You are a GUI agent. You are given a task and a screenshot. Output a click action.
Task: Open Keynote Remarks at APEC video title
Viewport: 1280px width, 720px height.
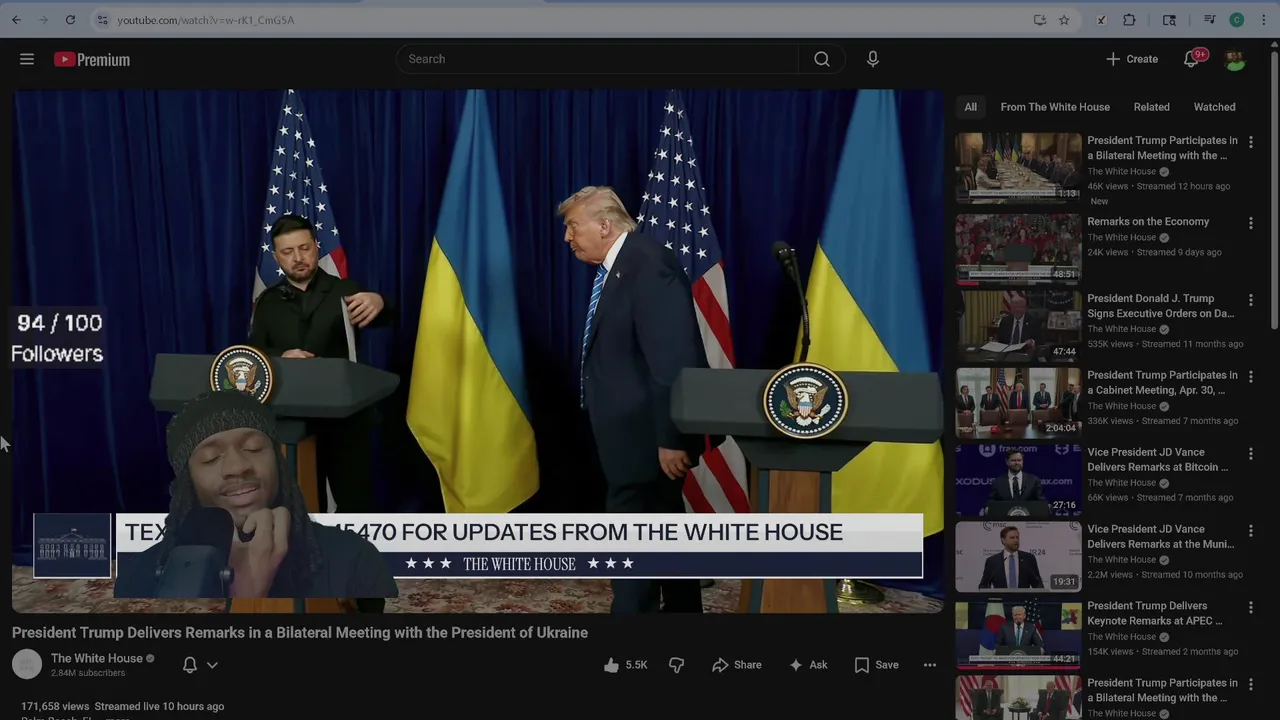(1155, 613)
